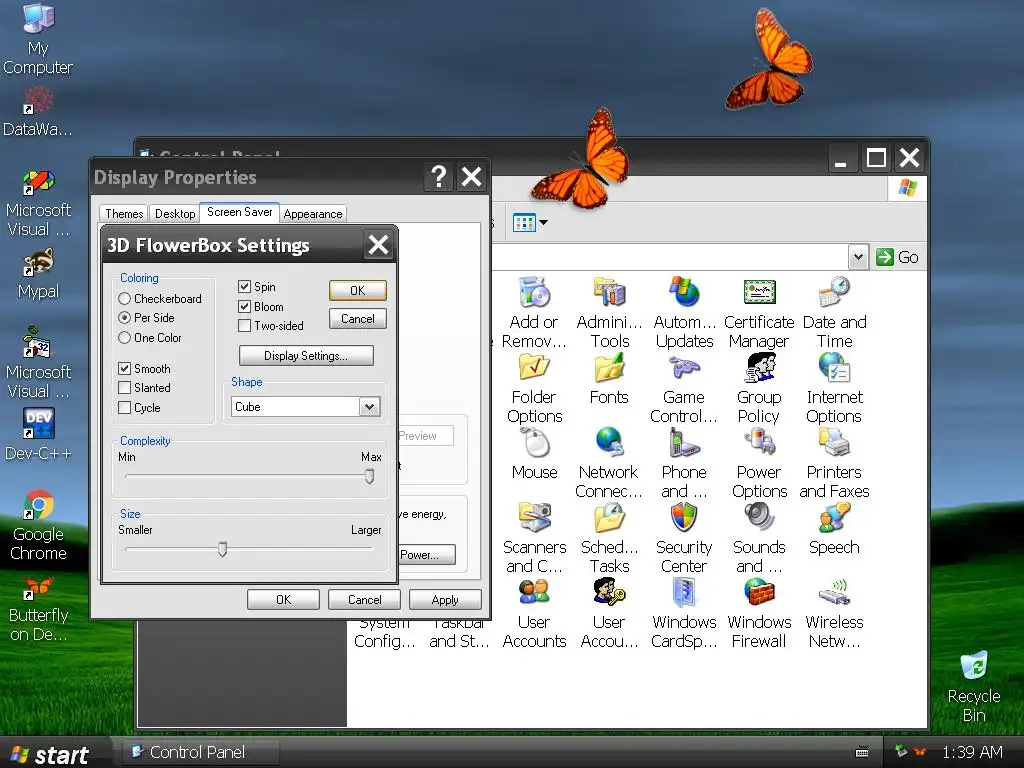Enable the Two-sided checkbox
Viewport: 1024px width, 768px height.
click(x=271, y=325)
